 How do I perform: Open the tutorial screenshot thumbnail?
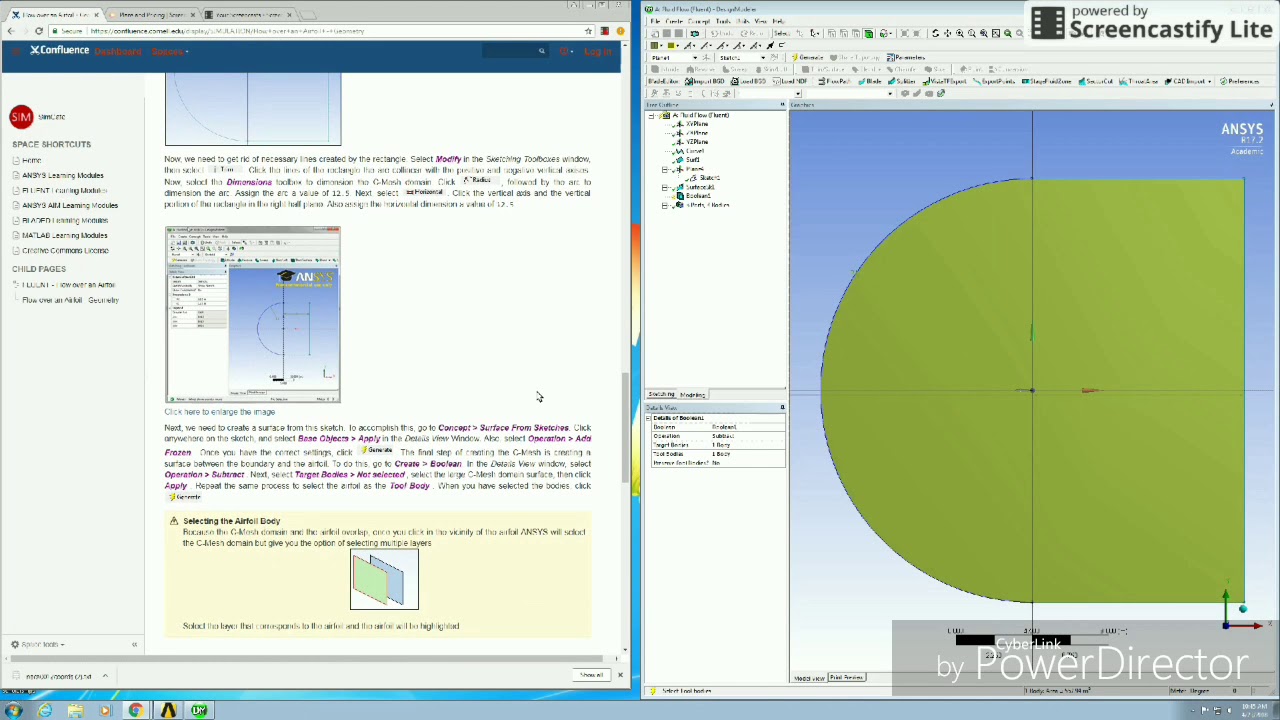252,315
